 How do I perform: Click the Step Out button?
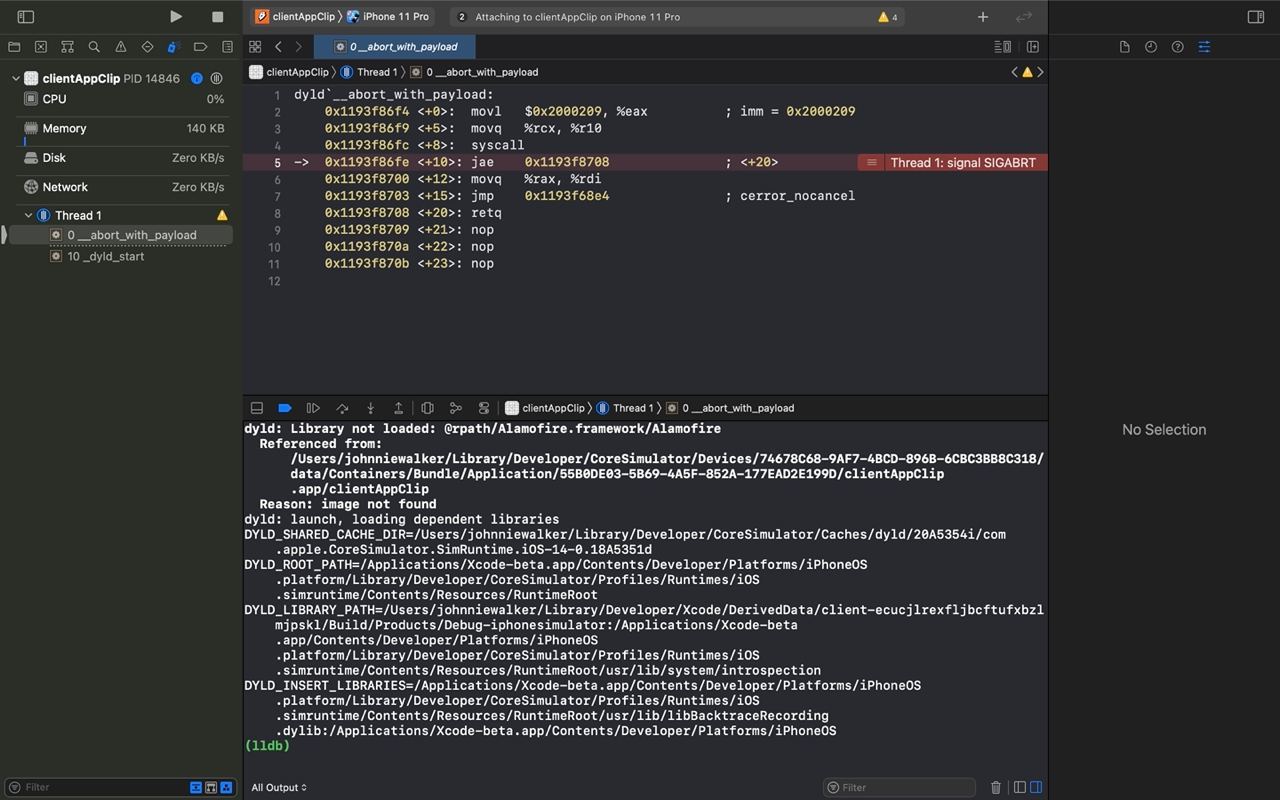[398, 408]
